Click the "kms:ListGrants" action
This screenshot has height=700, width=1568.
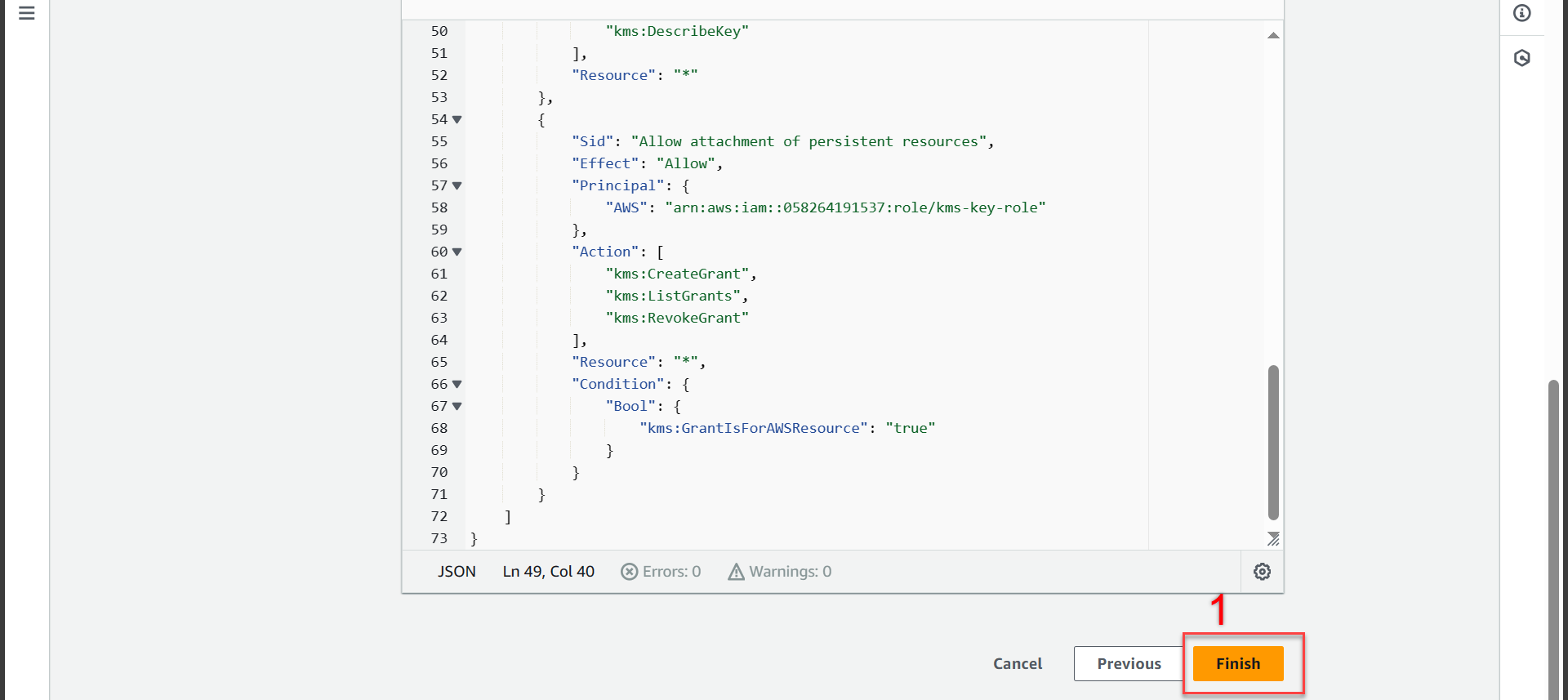pyautogui.click(x=673, y=296)
